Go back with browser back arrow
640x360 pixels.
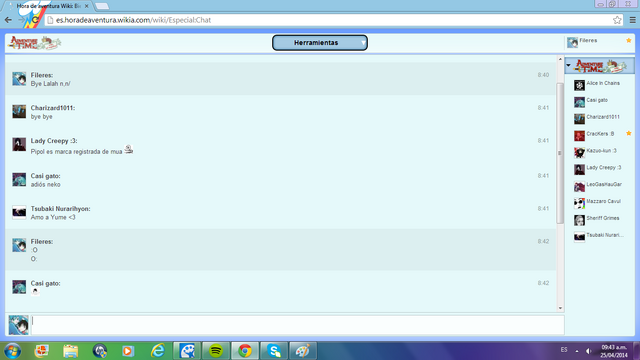(x=8, y=20)
